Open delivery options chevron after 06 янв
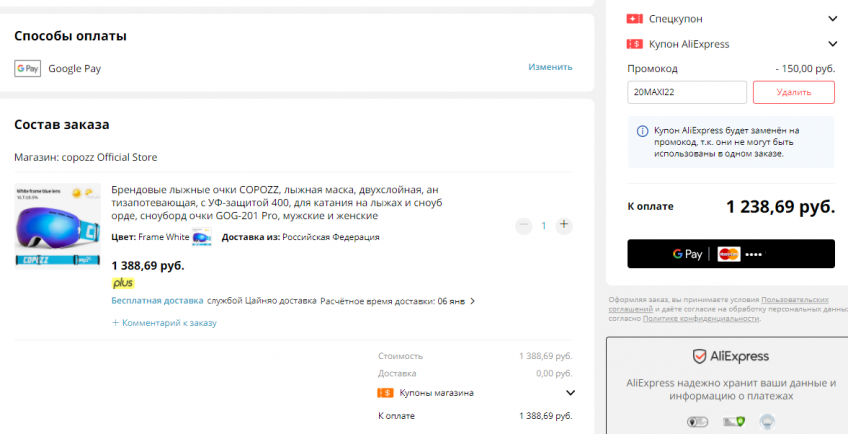 tap(472, 301)
